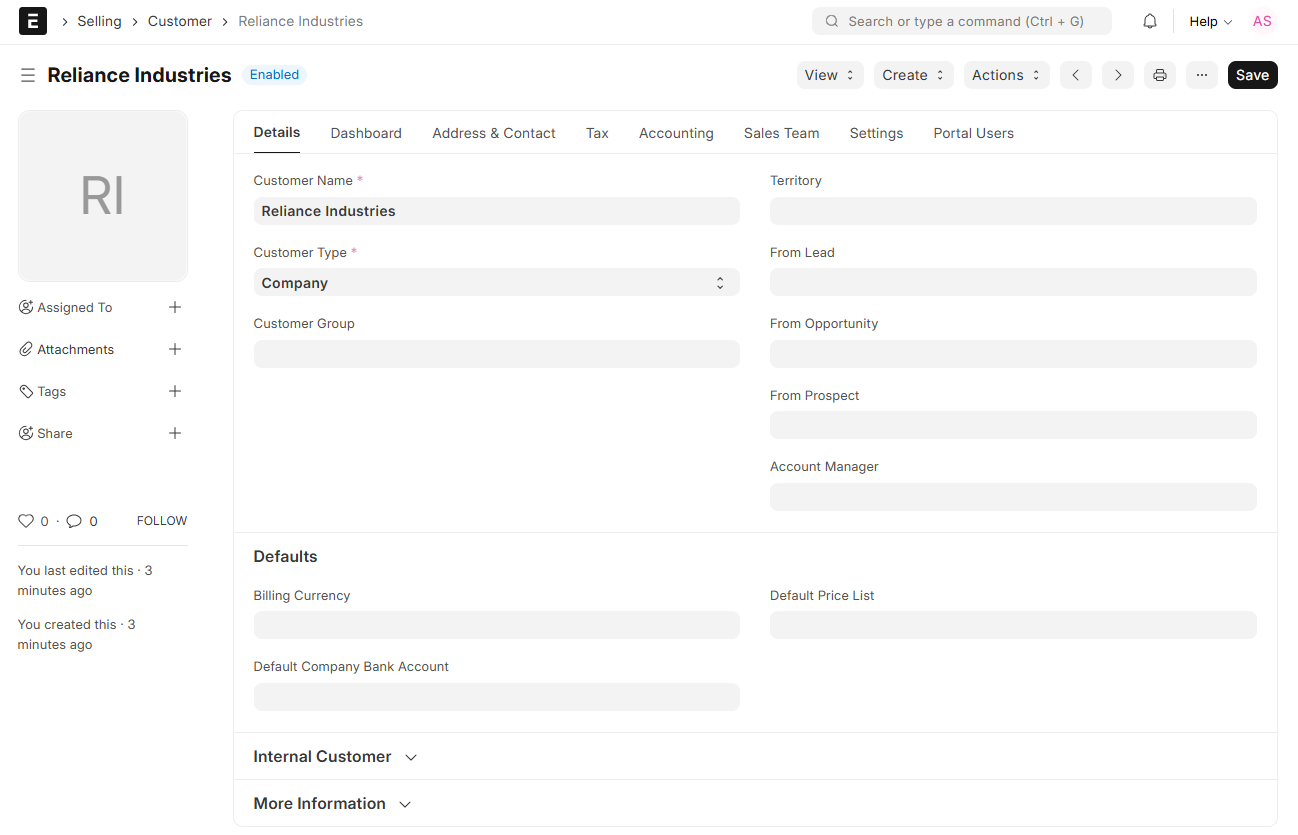The width and height of the screenshot is (1298, 835).
Task: Like this document with heart icon
Action: pyautogui.click(x=26, y=521)
